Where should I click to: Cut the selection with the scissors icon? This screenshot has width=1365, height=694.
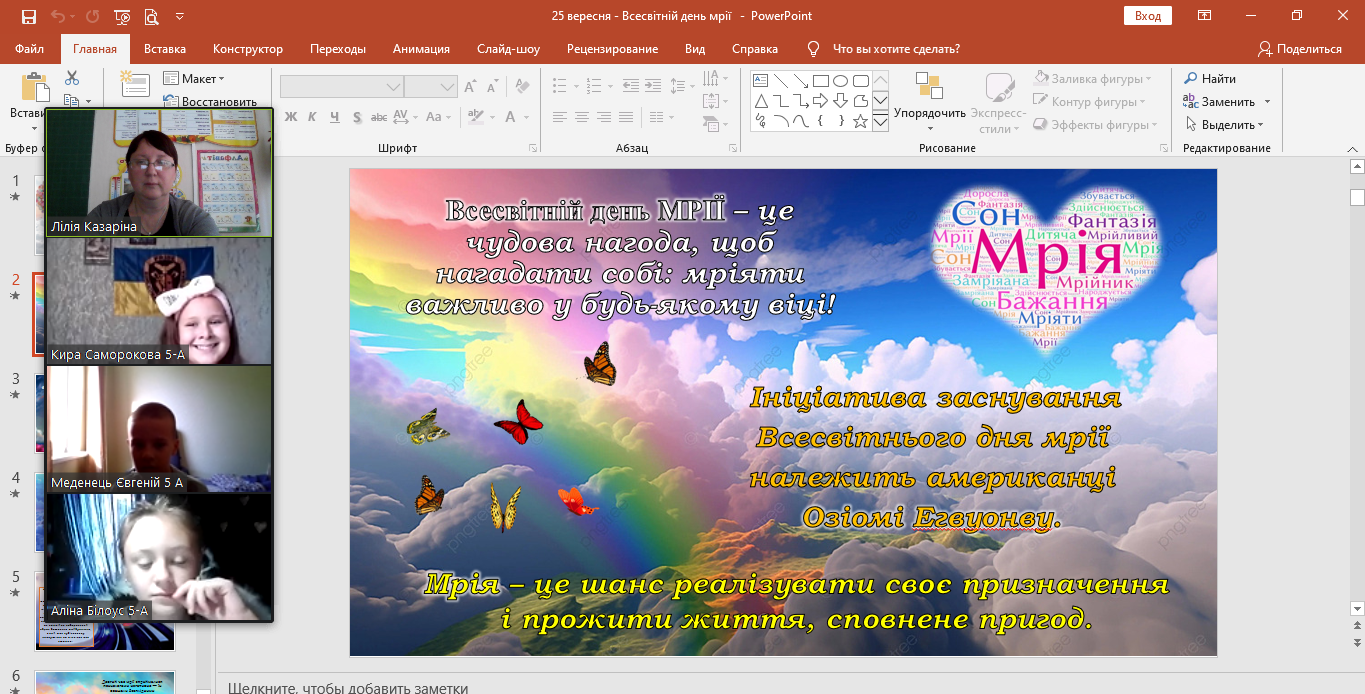coord(72,78)
